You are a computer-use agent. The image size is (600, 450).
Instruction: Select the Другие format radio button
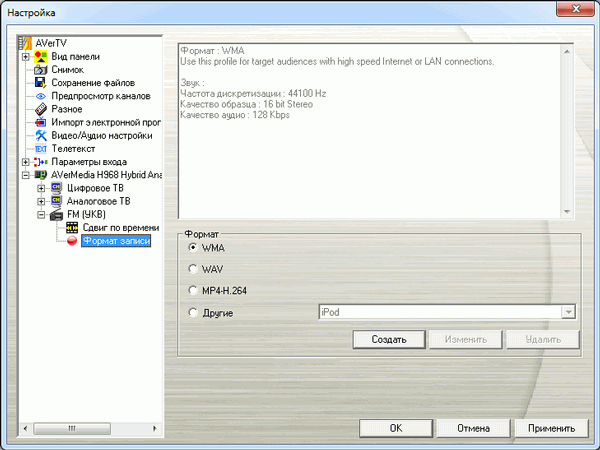(193, 313)
